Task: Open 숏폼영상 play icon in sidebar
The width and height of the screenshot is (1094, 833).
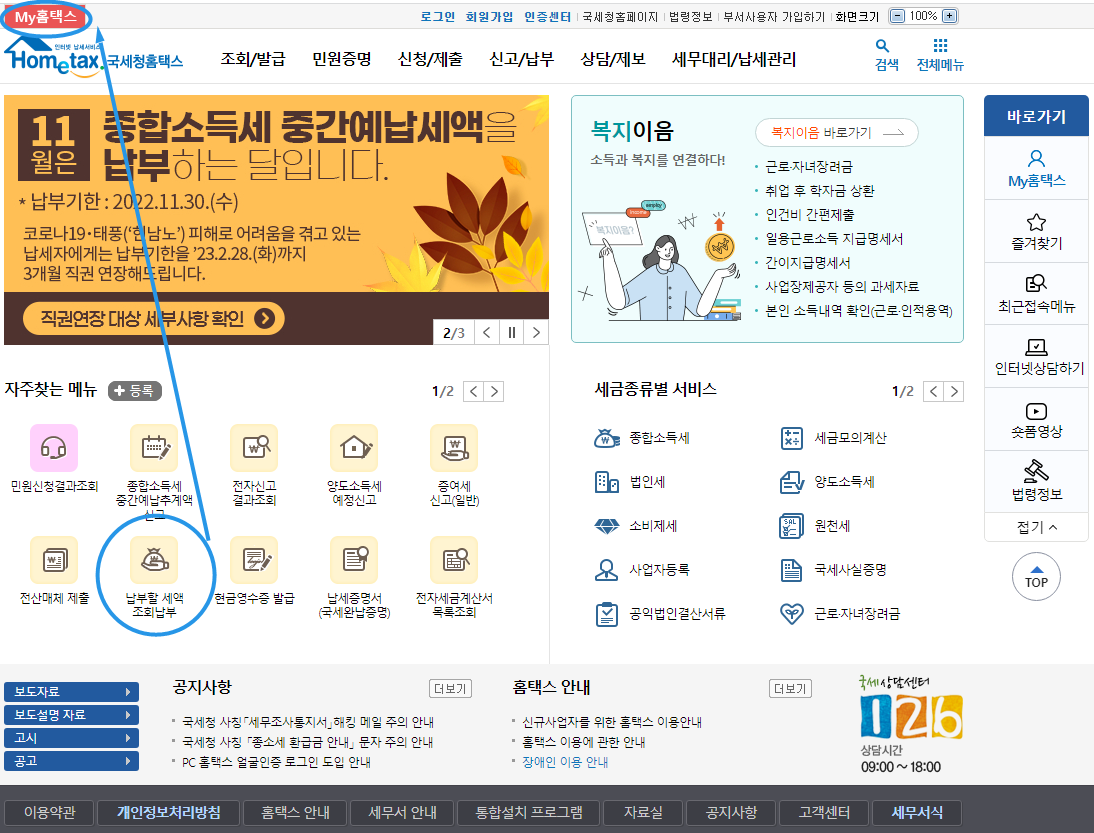Action: click(x=1037, y=419)
